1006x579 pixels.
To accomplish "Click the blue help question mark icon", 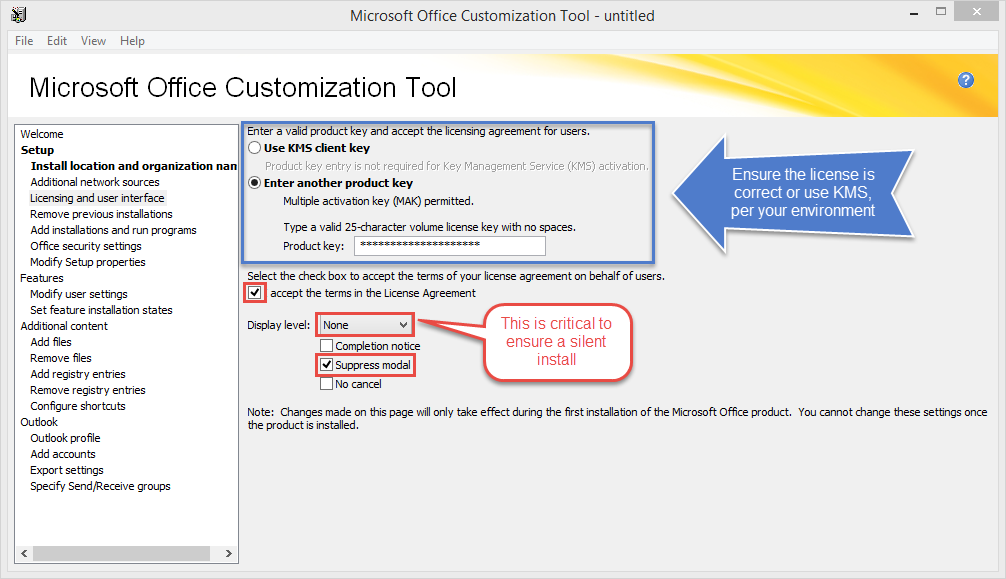I will coord(966,80).
